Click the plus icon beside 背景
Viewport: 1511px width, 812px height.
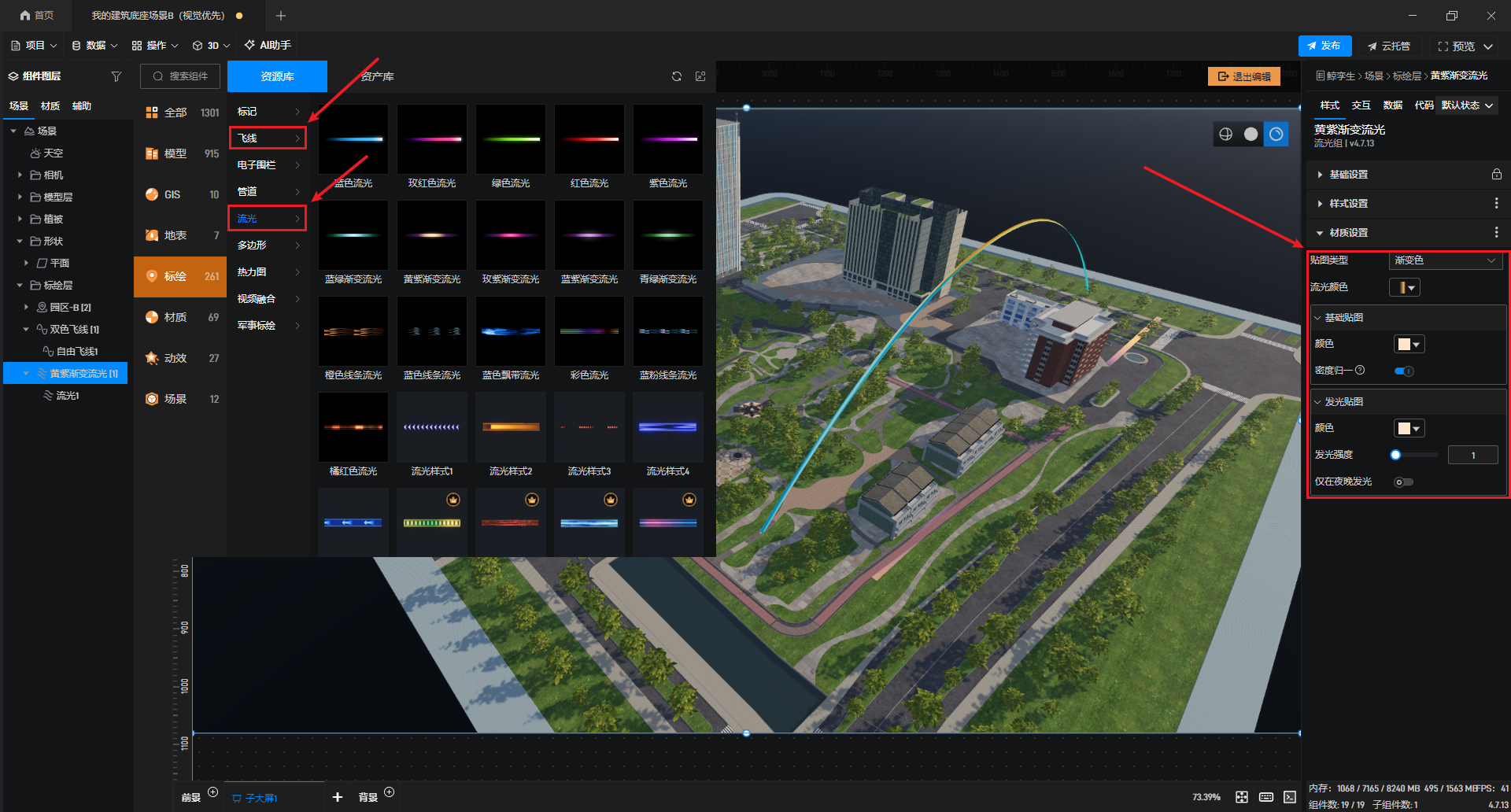(x=389, y=792)
